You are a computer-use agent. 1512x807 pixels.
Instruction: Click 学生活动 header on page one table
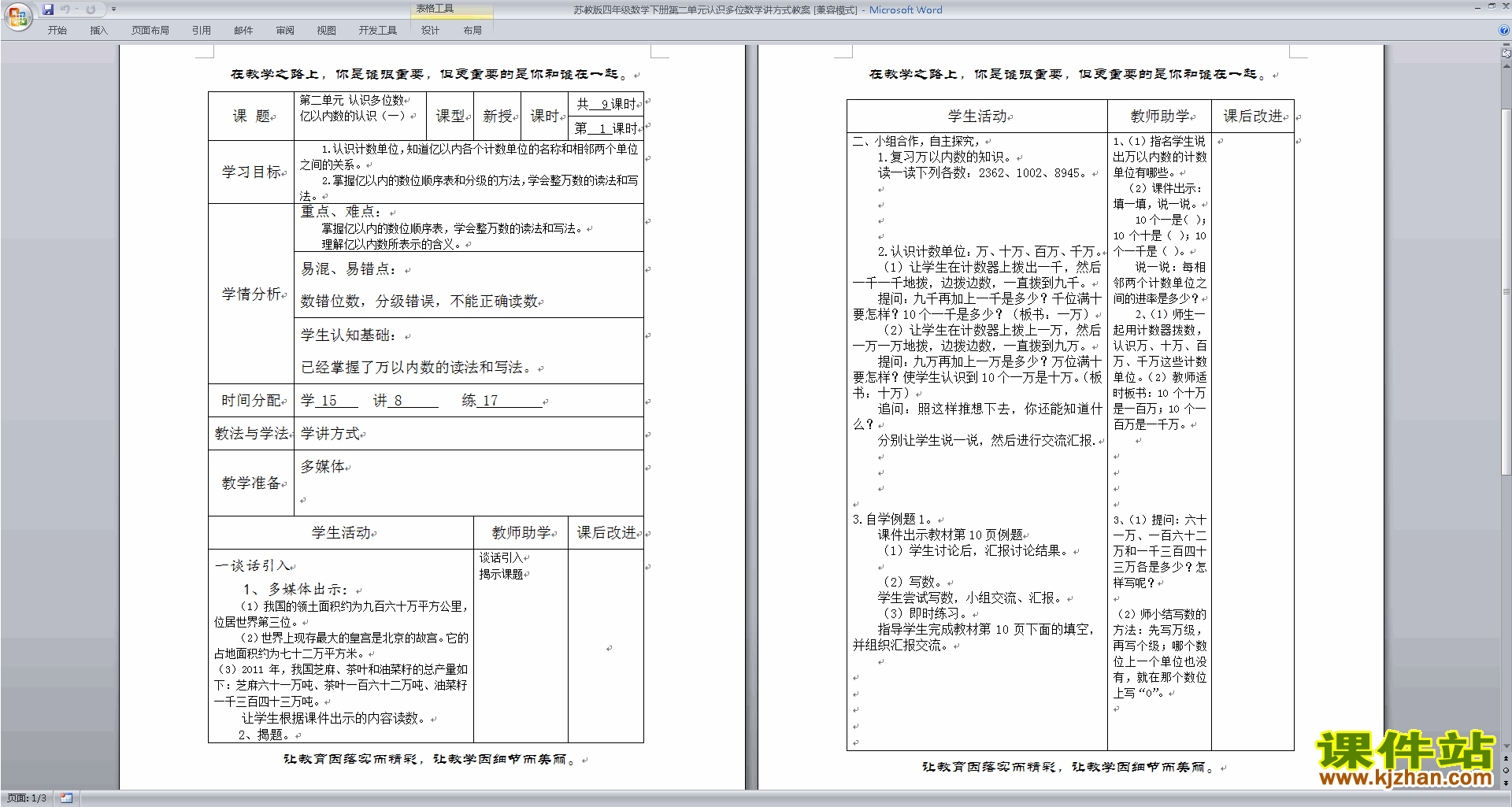pos(341,533)
